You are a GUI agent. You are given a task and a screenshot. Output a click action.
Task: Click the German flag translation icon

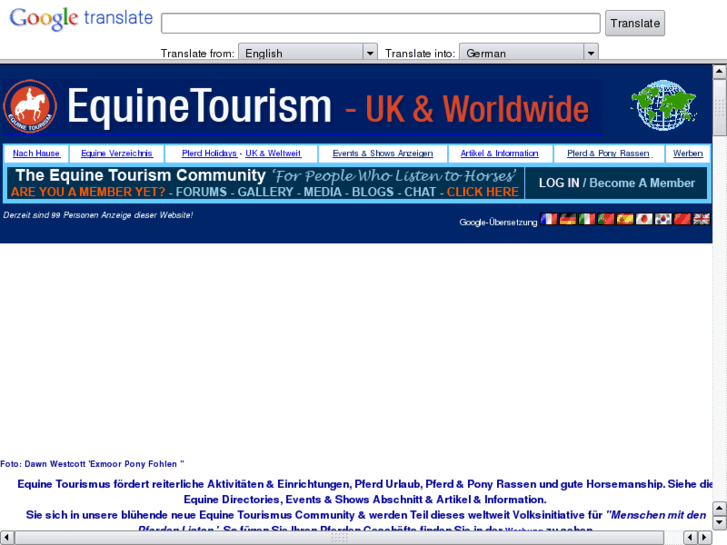coord(568,219)
